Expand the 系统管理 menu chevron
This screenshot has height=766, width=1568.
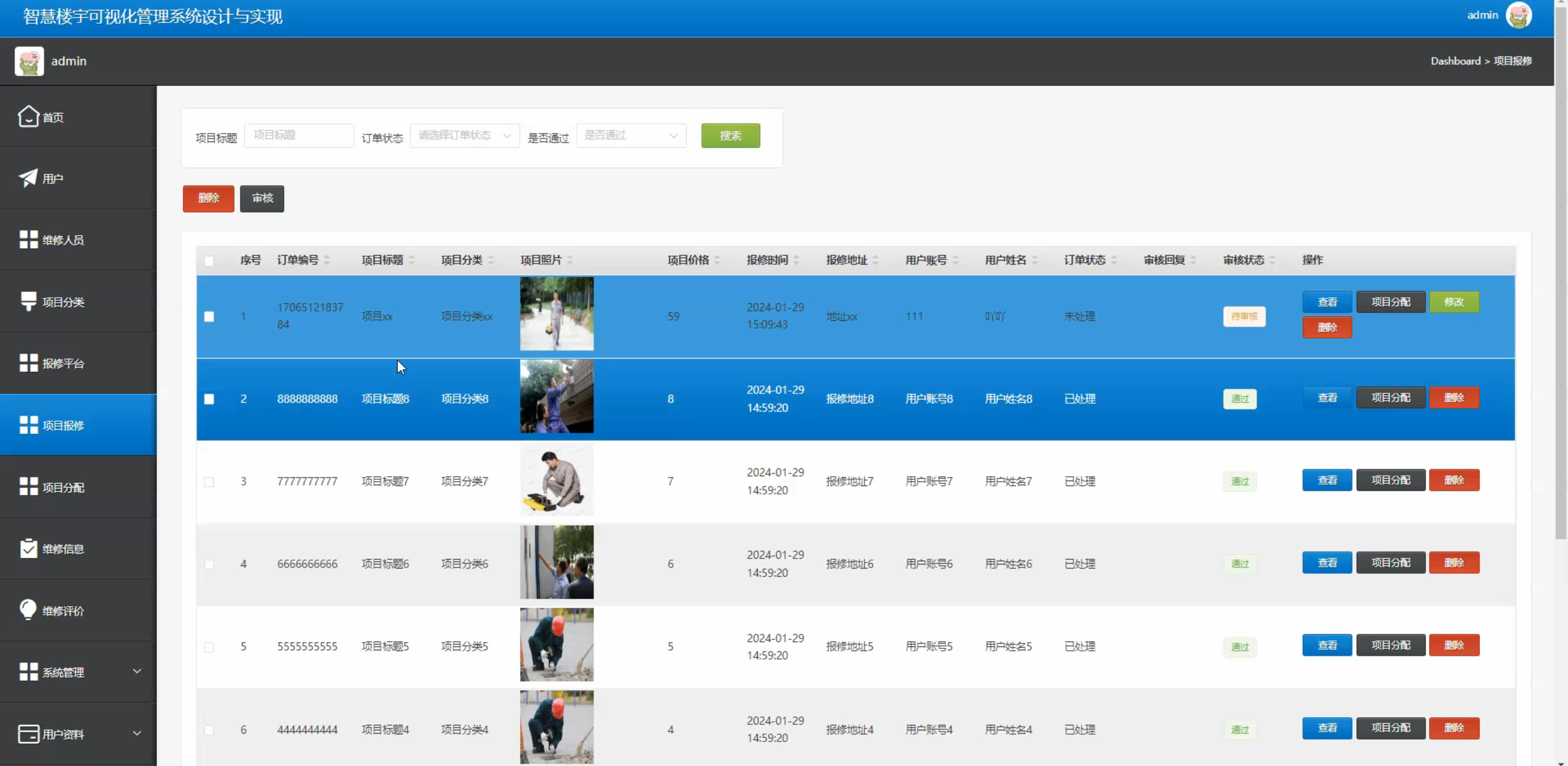click(137, 672)
